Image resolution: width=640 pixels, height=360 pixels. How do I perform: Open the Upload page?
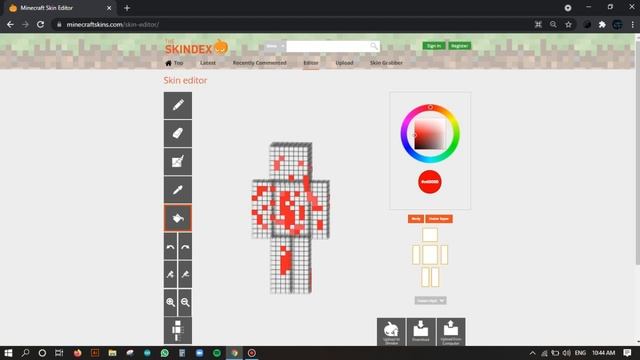[x=344, y=63]
